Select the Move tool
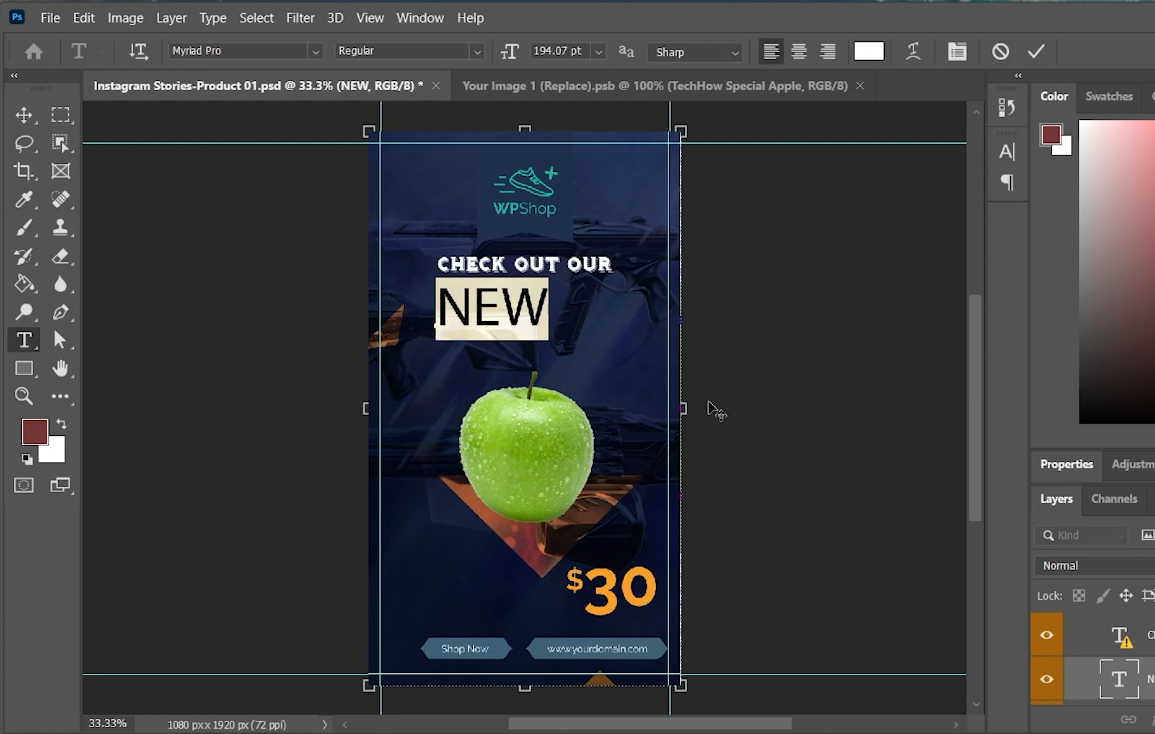 [24, 115]
